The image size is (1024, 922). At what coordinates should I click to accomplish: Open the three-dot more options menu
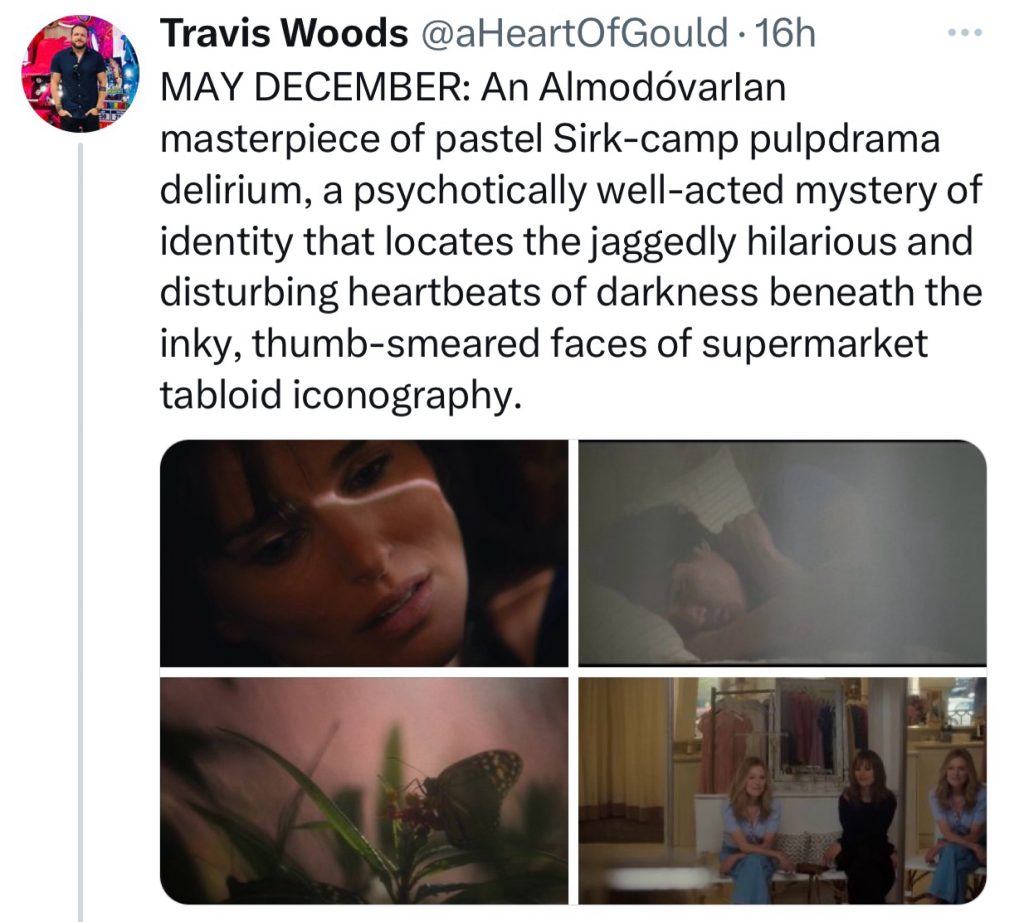[965, 32]
